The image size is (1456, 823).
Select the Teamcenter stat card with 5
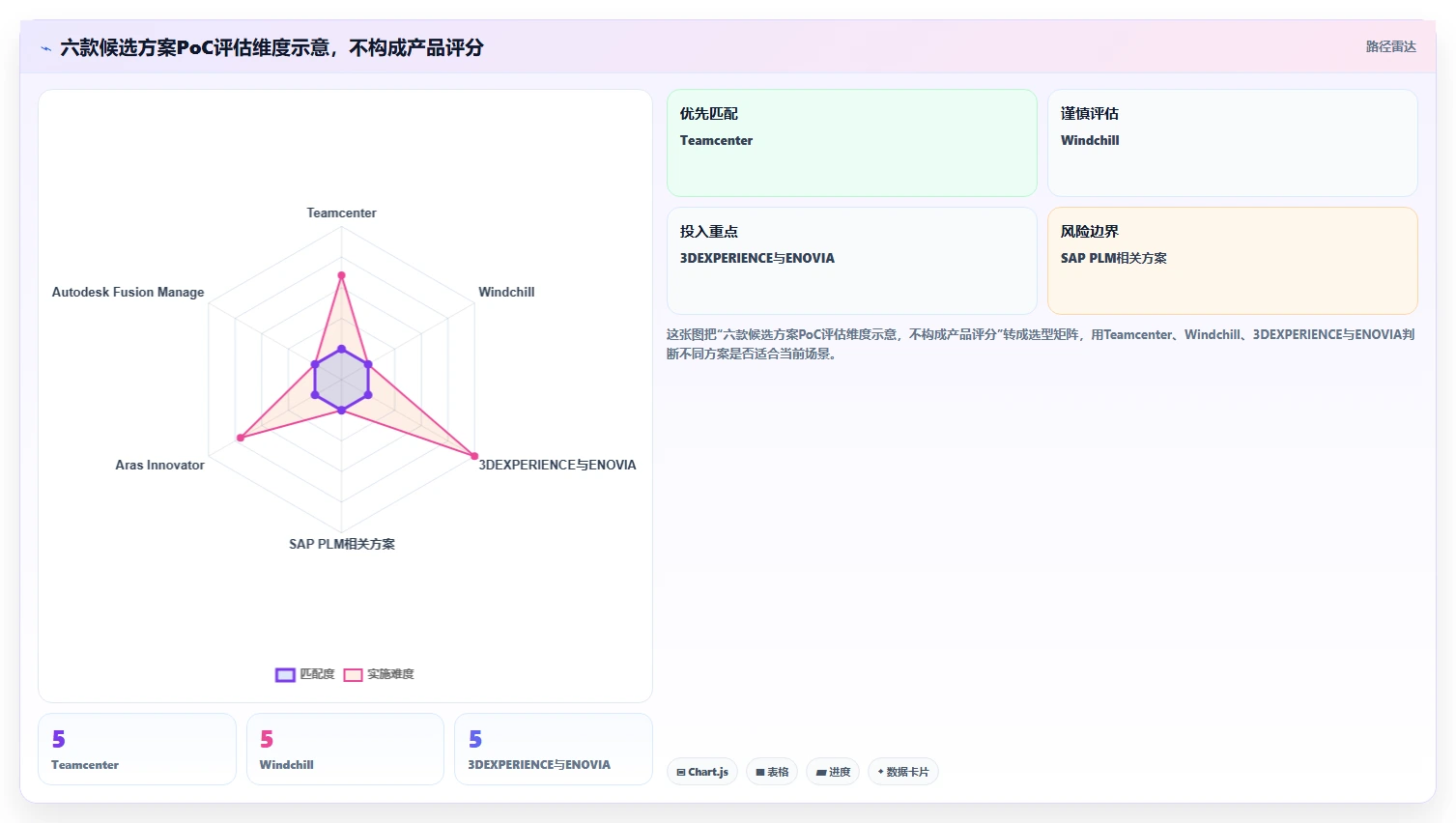[x=137, y=750]
